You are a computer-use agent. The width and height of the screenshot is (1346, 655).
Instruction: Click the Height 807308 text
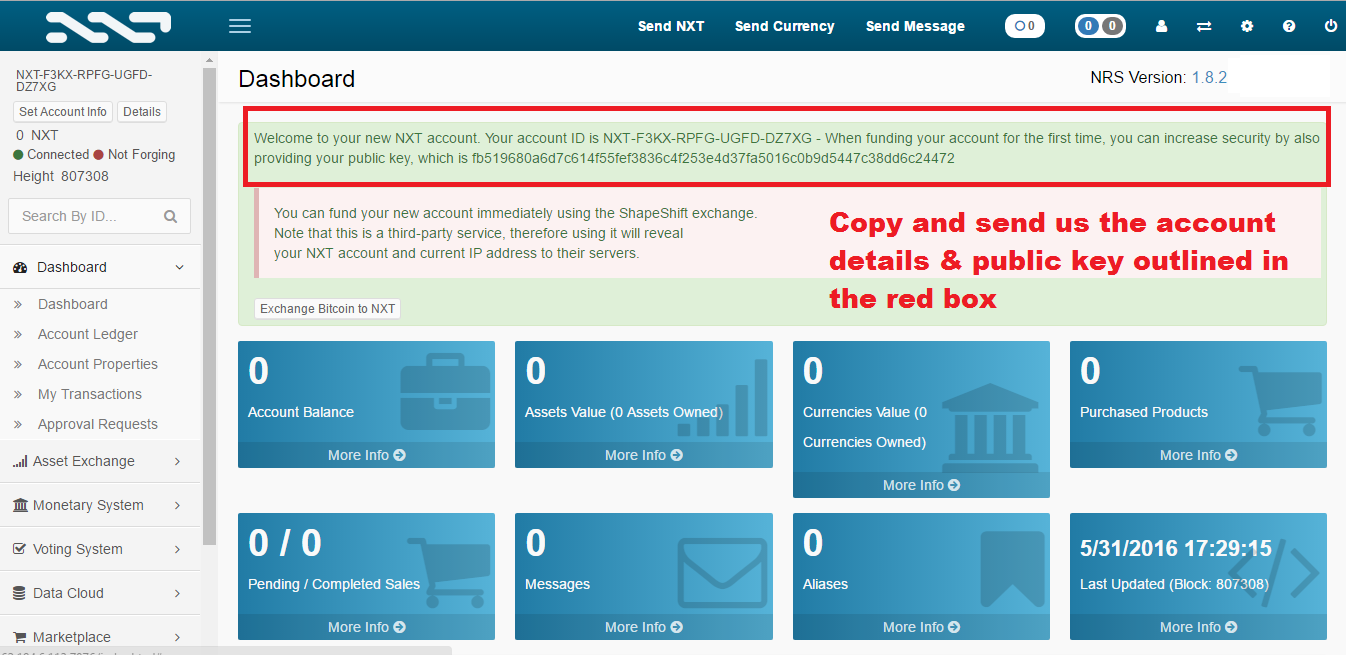pyautogui.click(x=61, y=176)
